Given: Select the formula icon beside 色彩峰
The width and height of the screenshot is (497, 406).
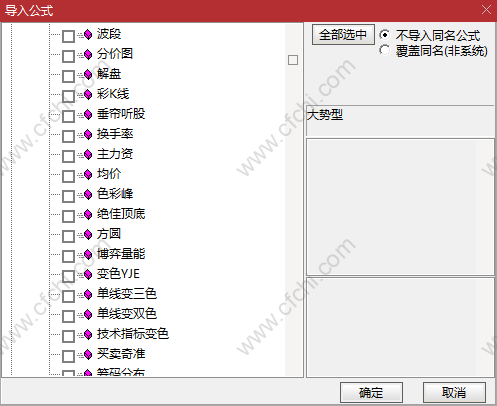Looking at the screenshot, I should pos(88,194).
